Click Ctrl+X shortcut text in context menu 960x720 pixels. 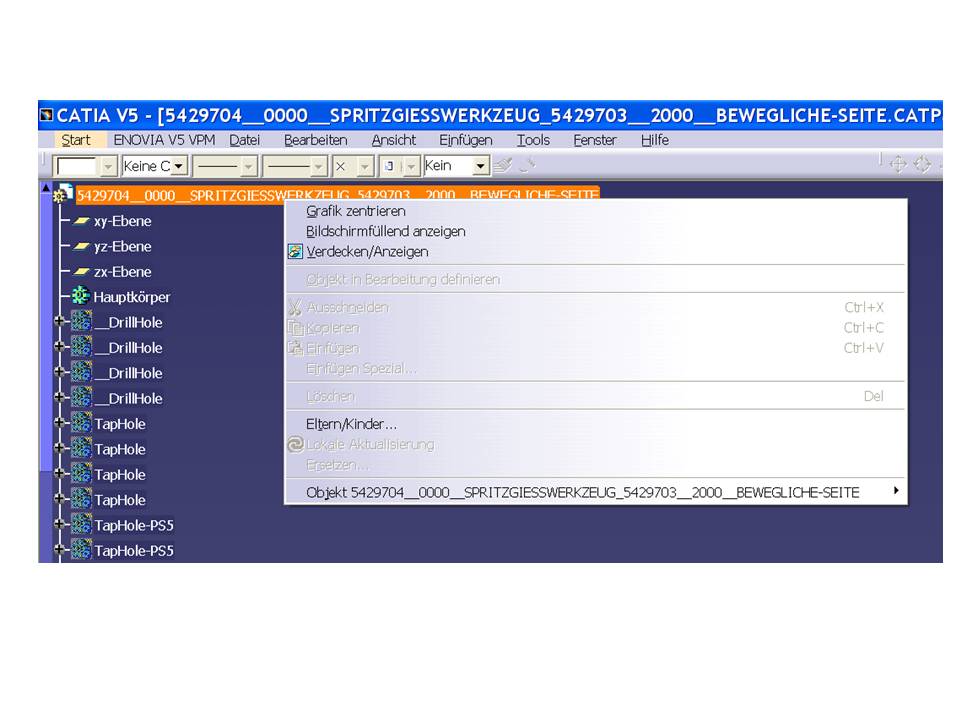tap(864, 307)
